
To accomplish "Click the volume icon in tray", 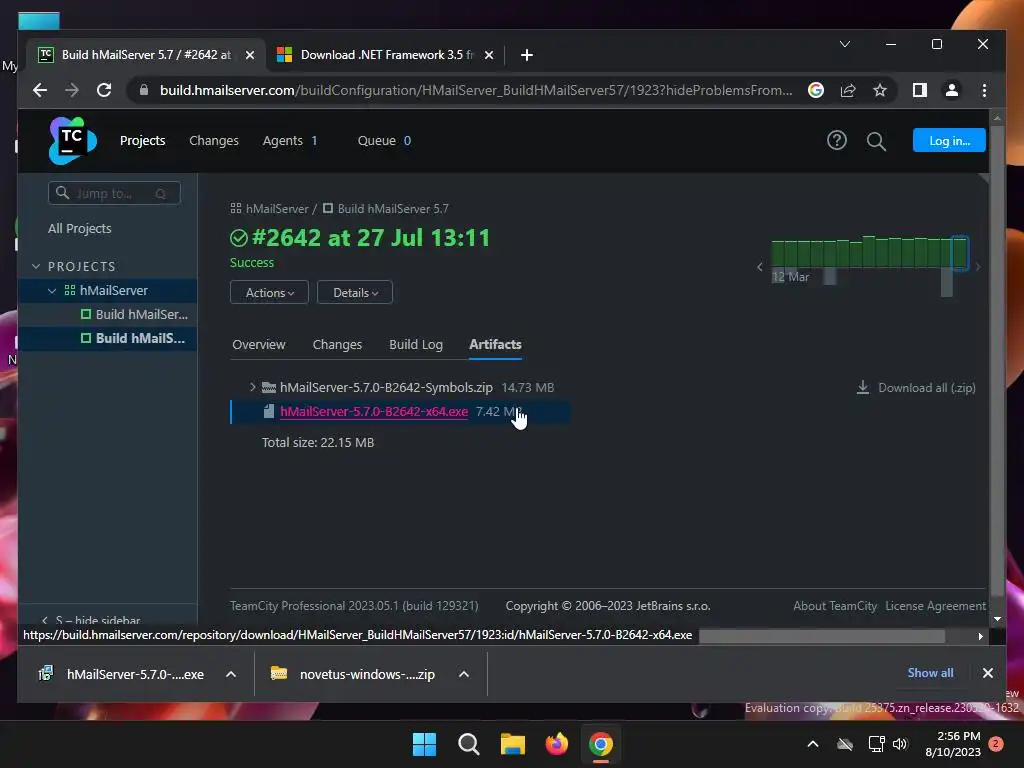I will point(900,744).
